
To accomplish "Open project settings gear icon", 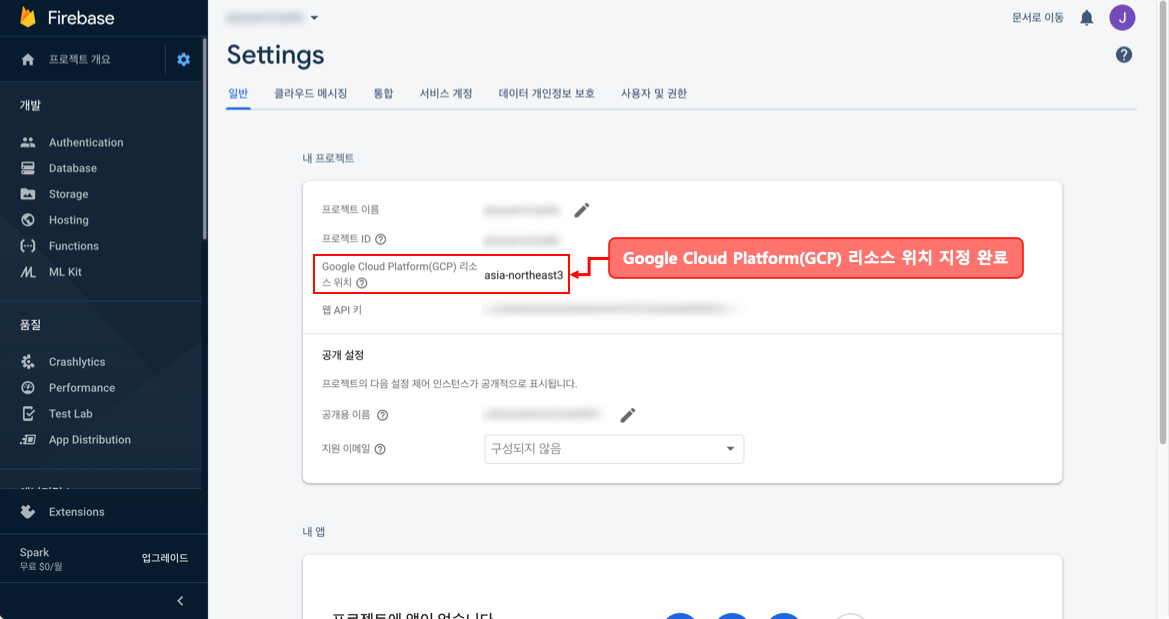I will pyautogui.click(x=183, y=60).
